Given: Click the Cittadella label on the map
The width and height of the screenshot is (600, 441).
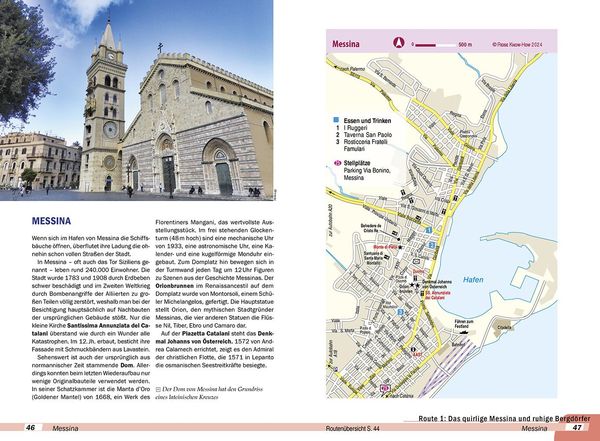Looking at the screenshot, I should click(505, 328).
